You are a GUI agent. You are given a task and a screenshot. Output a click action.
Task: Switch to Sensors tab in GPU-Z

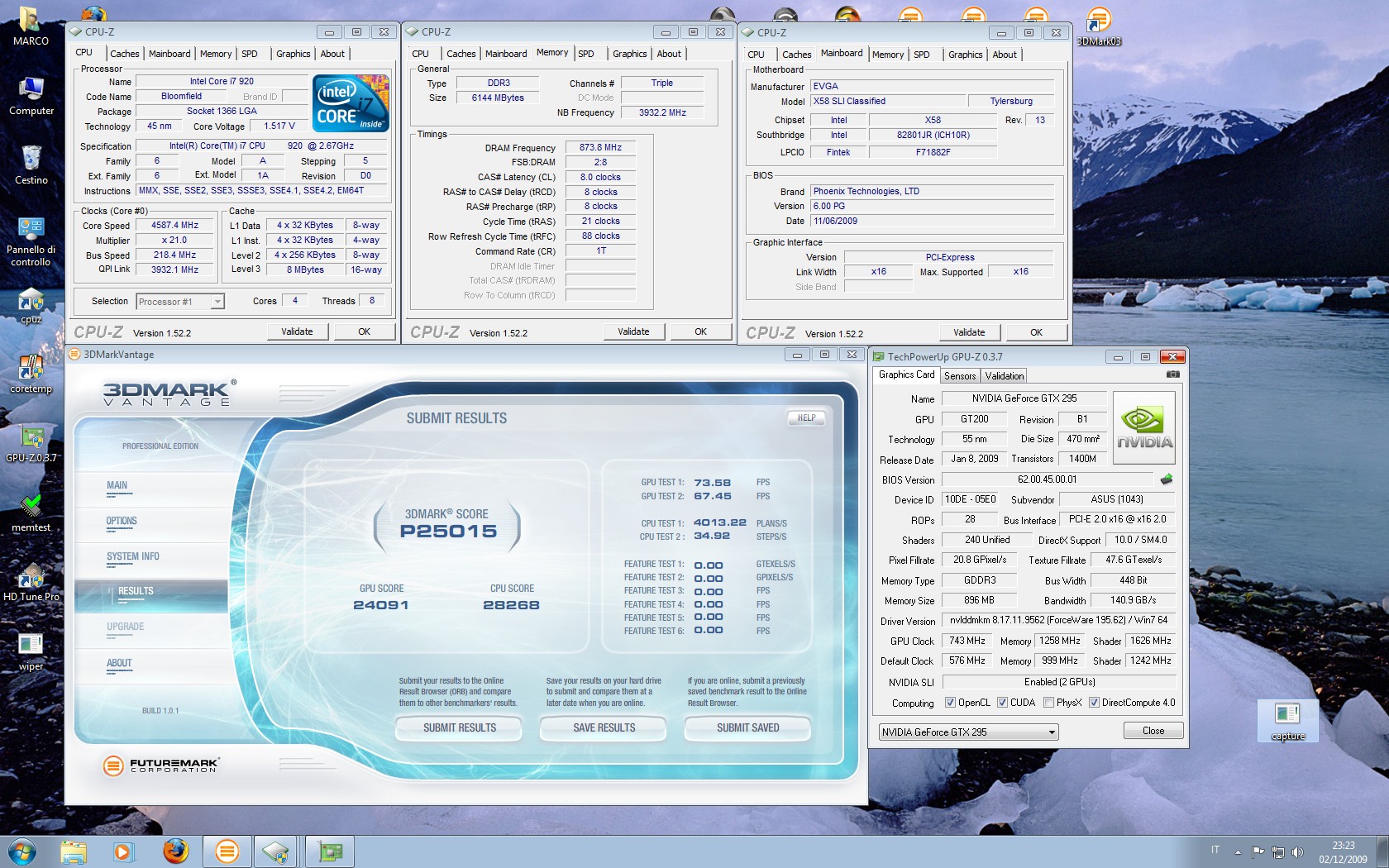click(x=960, y=376)
